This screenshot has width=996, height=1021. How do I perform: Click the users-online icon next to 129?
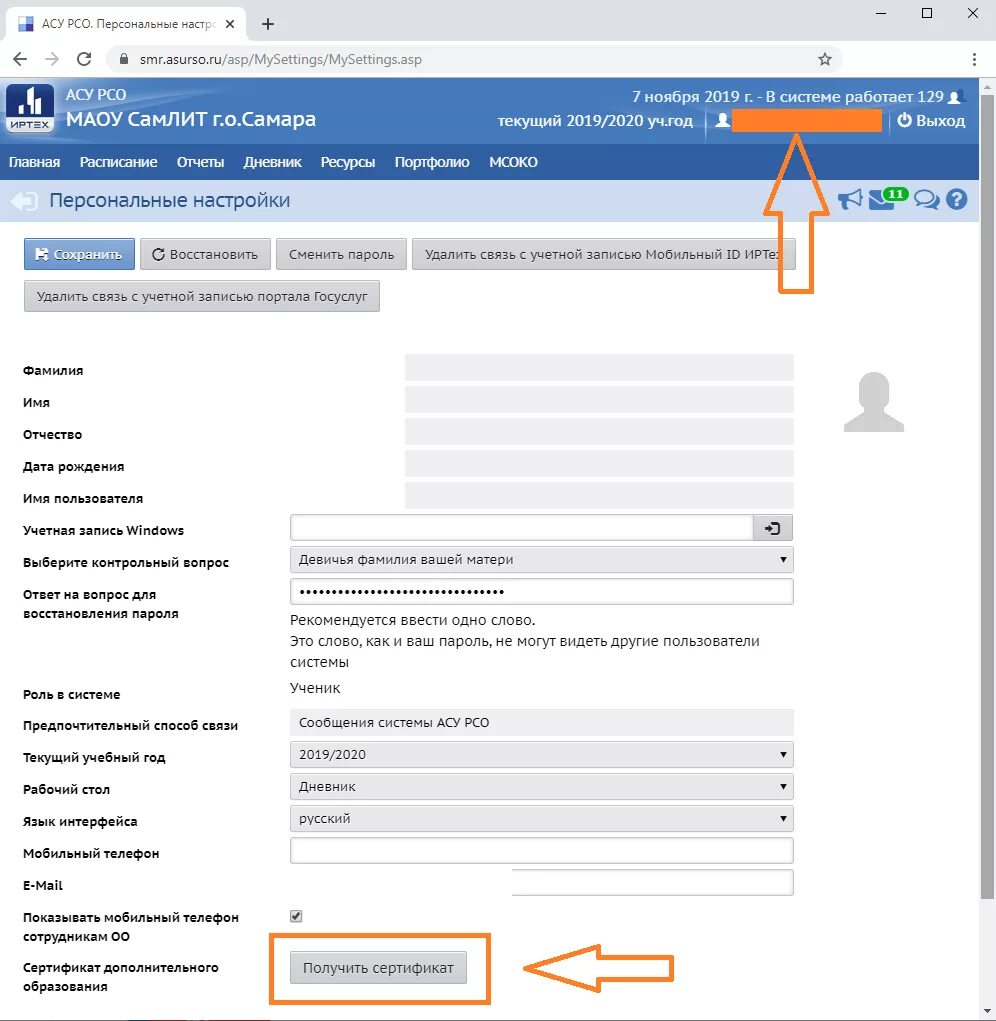pos(956,97)
